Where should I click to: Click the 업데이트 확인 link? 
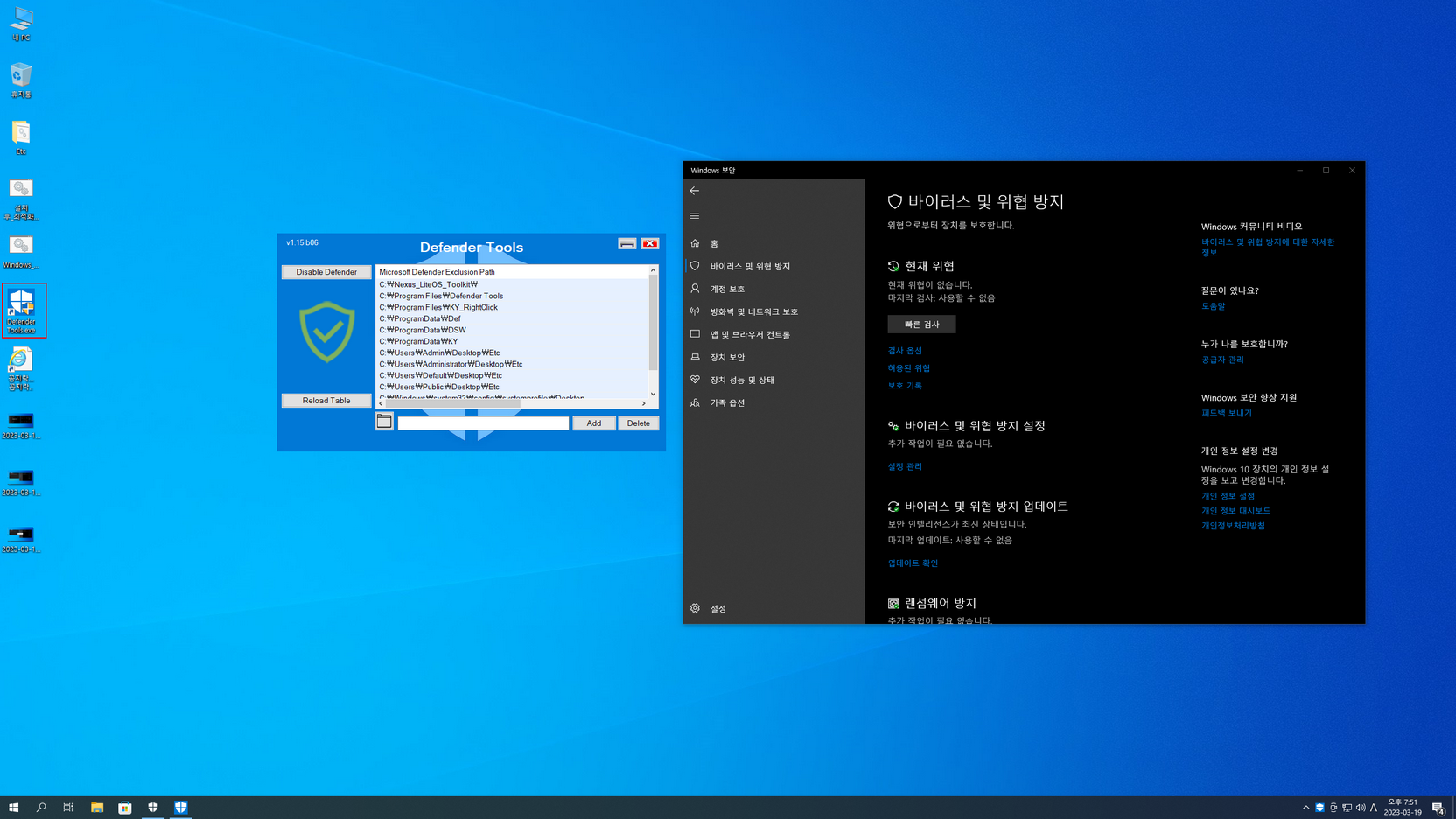point(913,563)
